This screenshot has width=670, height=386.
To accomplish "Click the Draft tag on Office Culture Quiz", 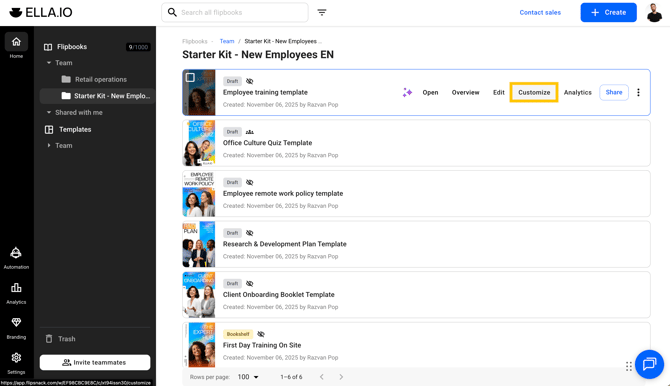I will (232, 132).
